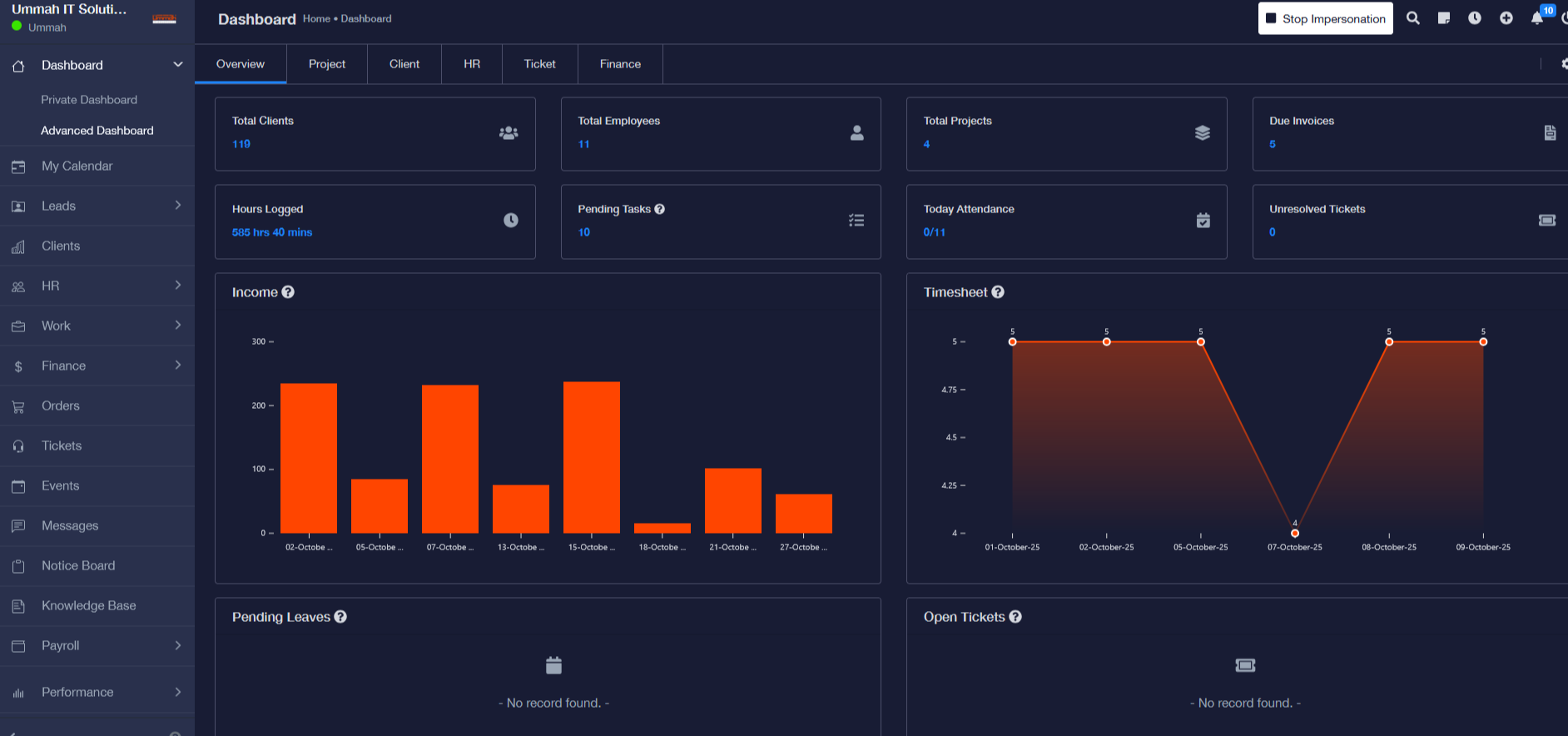
Task: Click the sticky note icon in header
Action: tap(1444, 18)
